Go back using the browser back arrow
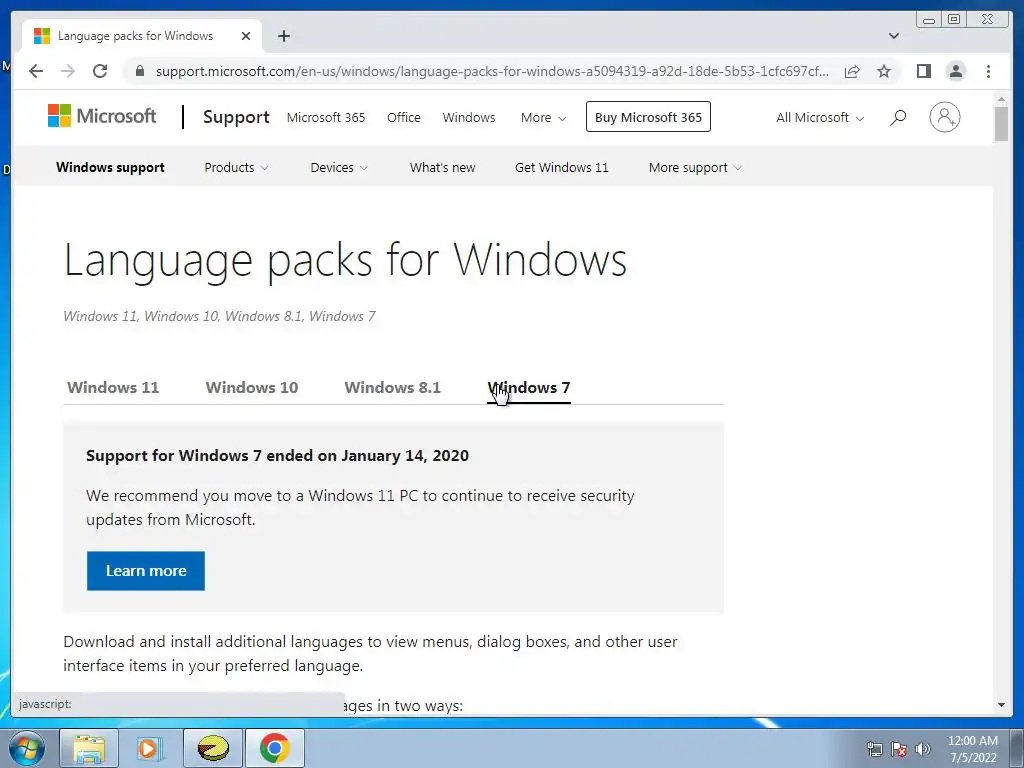The image size is (1024, 768). pyautogui.click(x=36, y=71)
